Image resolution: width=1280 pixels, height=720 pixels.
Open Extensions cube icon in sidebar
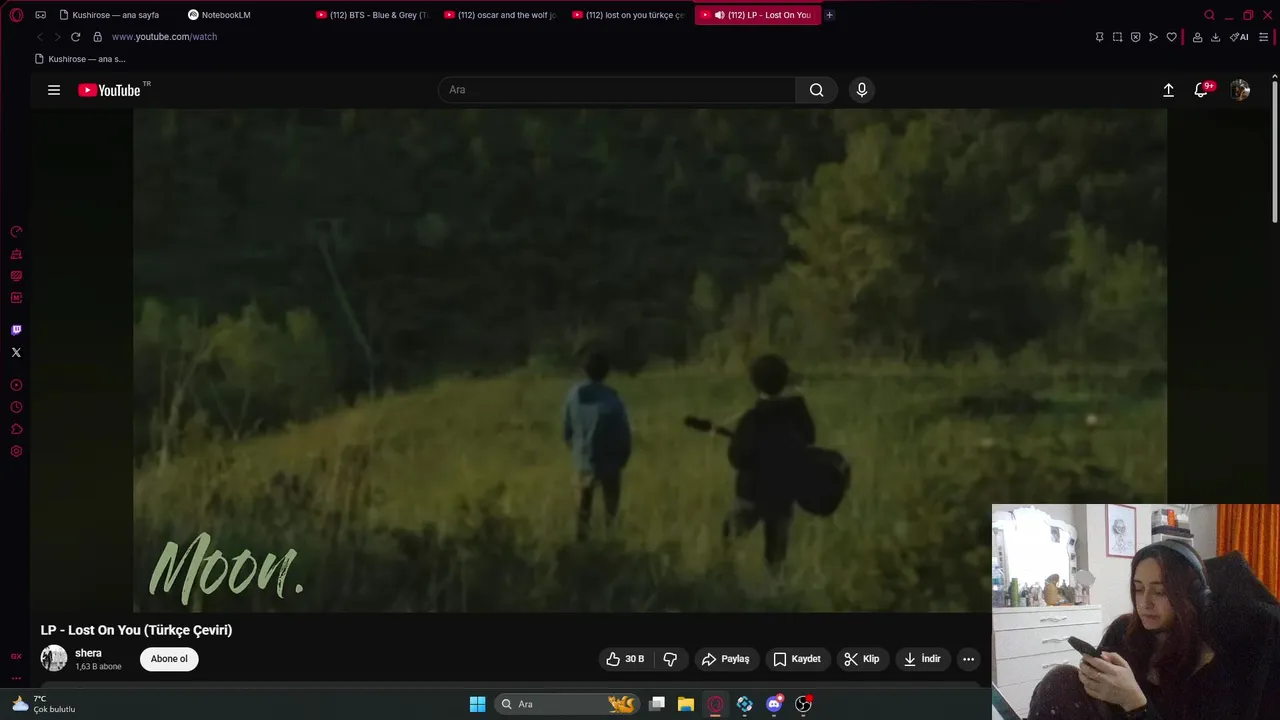click(16, 429)
